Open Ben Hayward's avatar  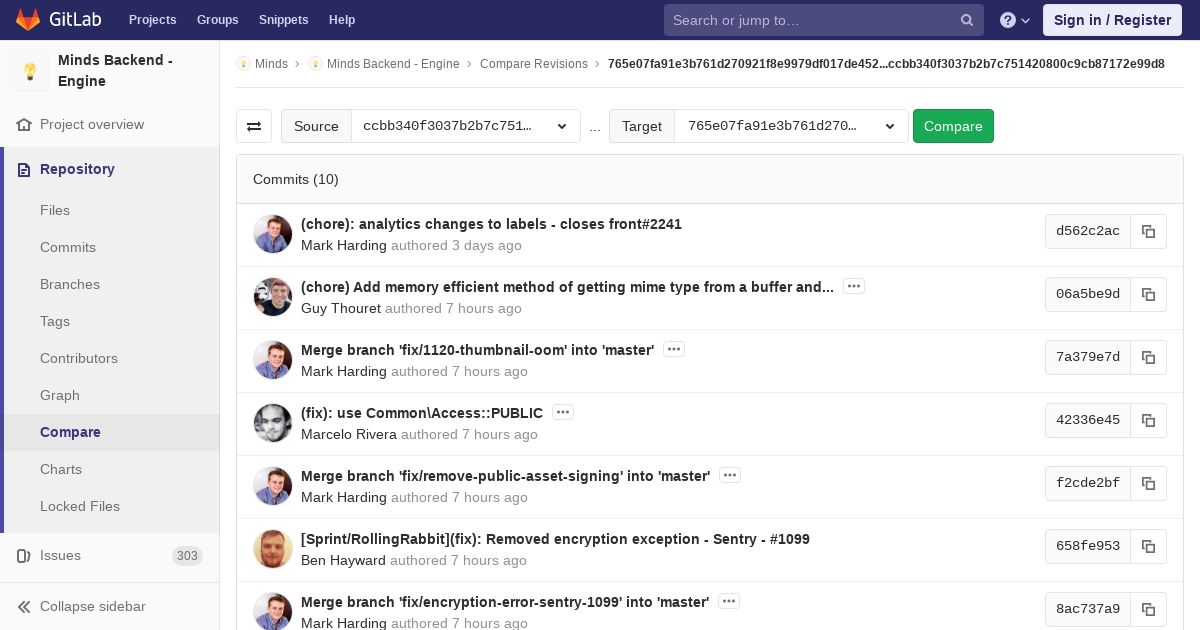click(273, 549)
